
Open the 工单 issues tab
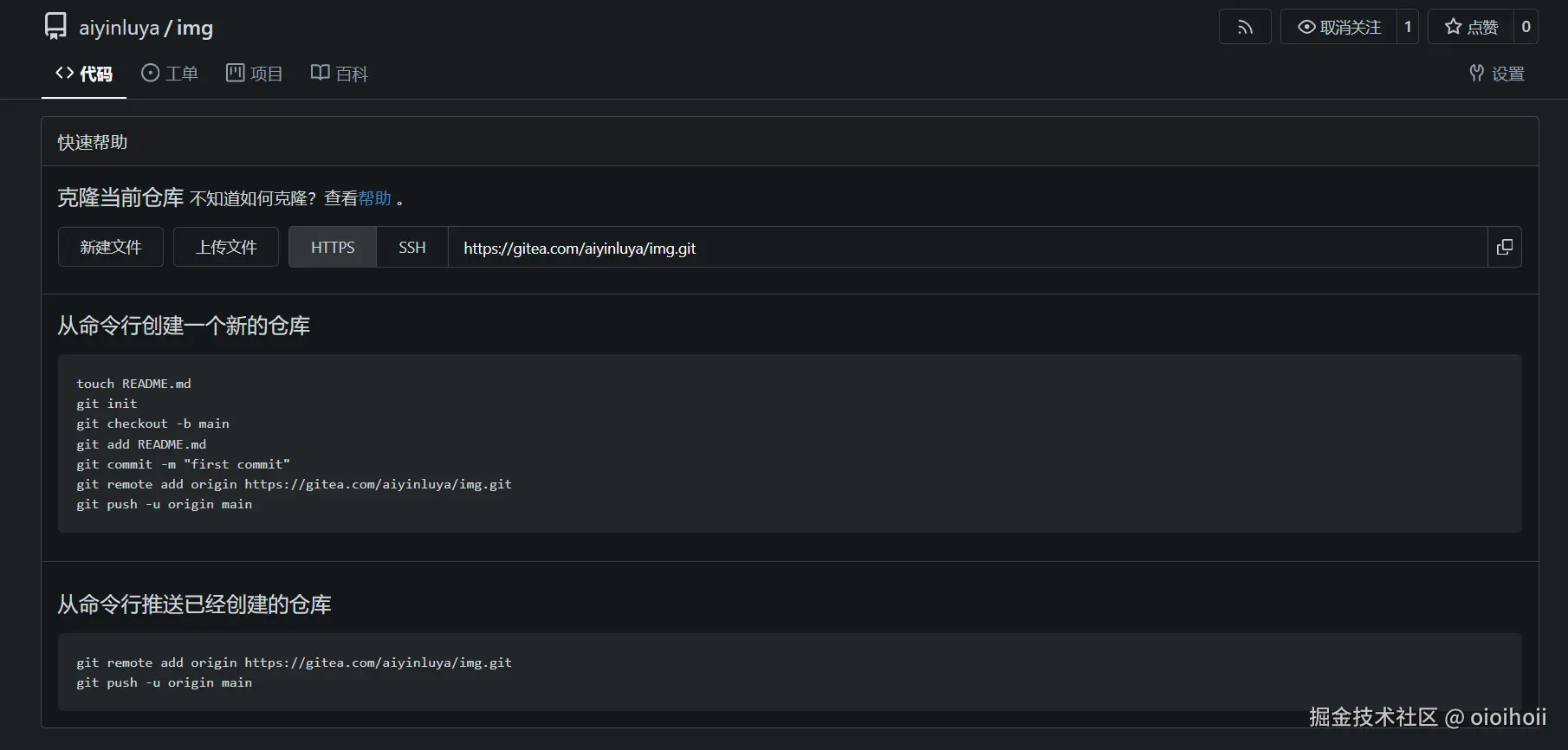(x=170, y=74)
